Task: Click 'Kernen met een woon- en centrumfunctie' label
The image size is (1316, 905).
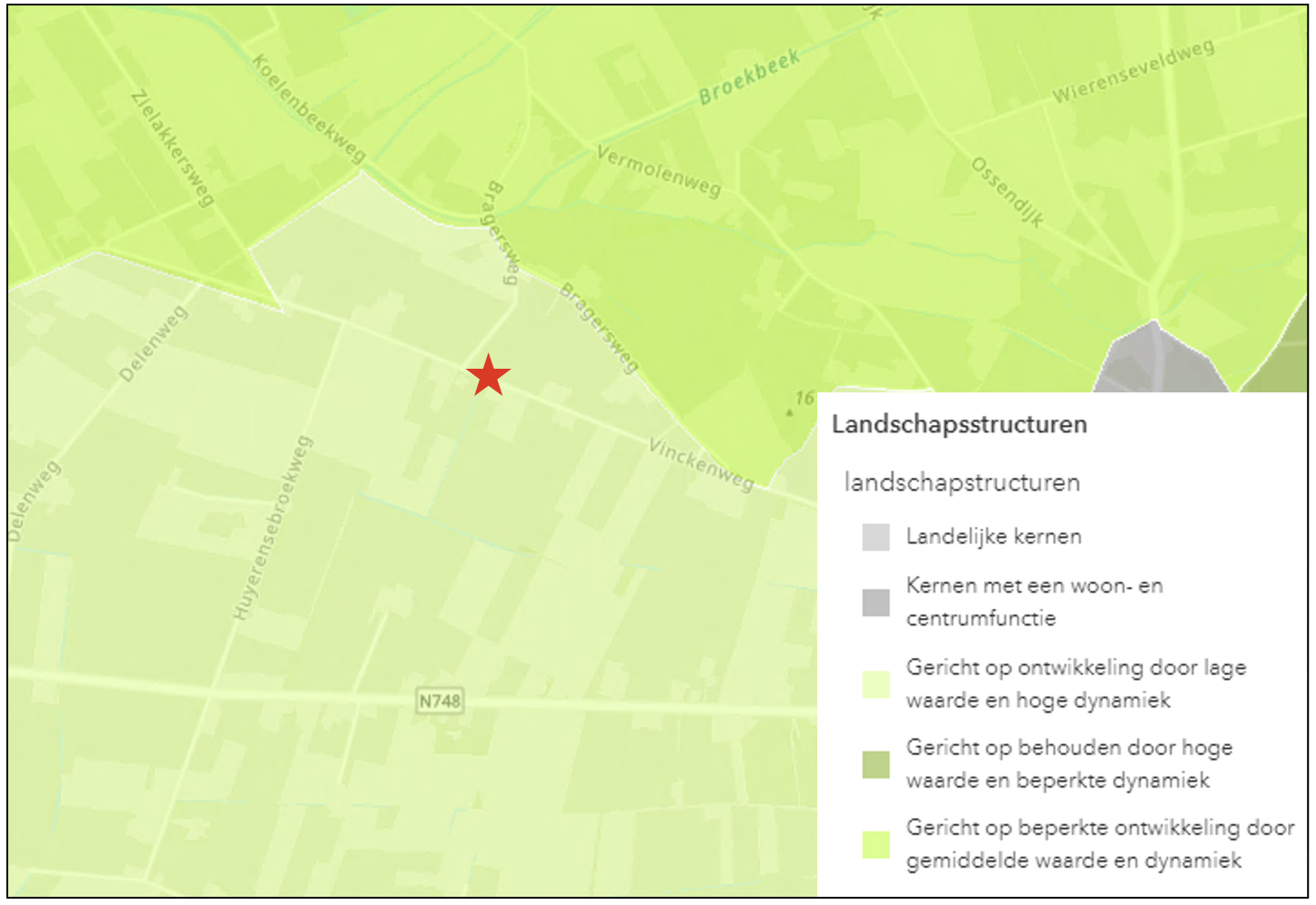Action: tap(1035, 602)
